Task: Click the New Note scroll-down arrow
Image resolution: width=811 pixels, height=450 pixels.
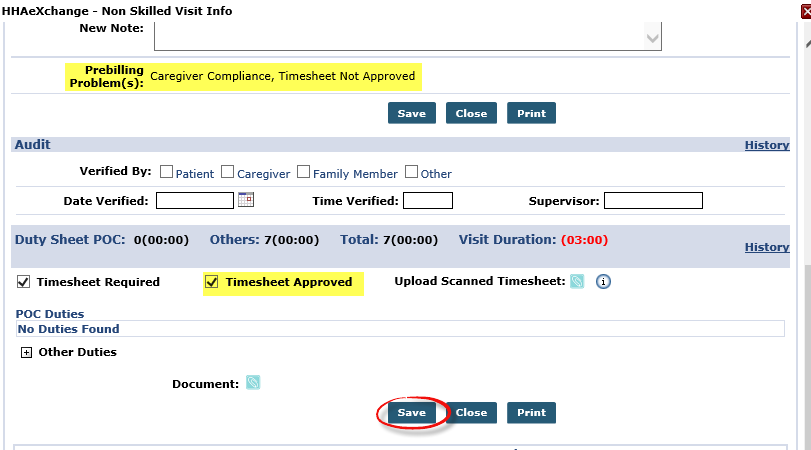Action: [x=653, y=38]
